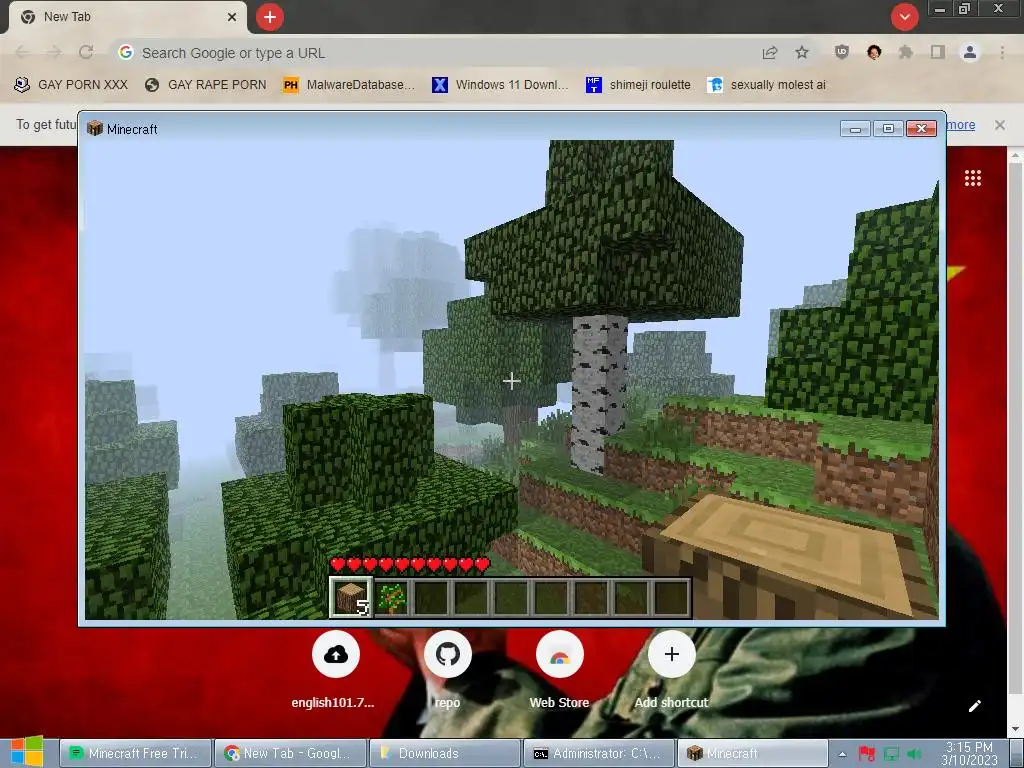The image size is (1024, 768).
Task: Open the Windows 11 Downl... bookmark
Action: point(500,85)
